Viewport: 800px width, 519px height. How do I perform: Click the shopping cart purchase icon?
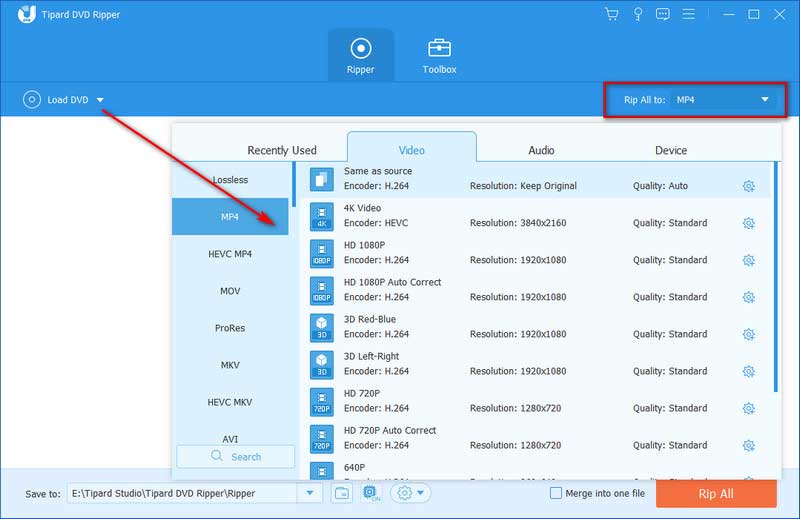click(x=612, y=14)
